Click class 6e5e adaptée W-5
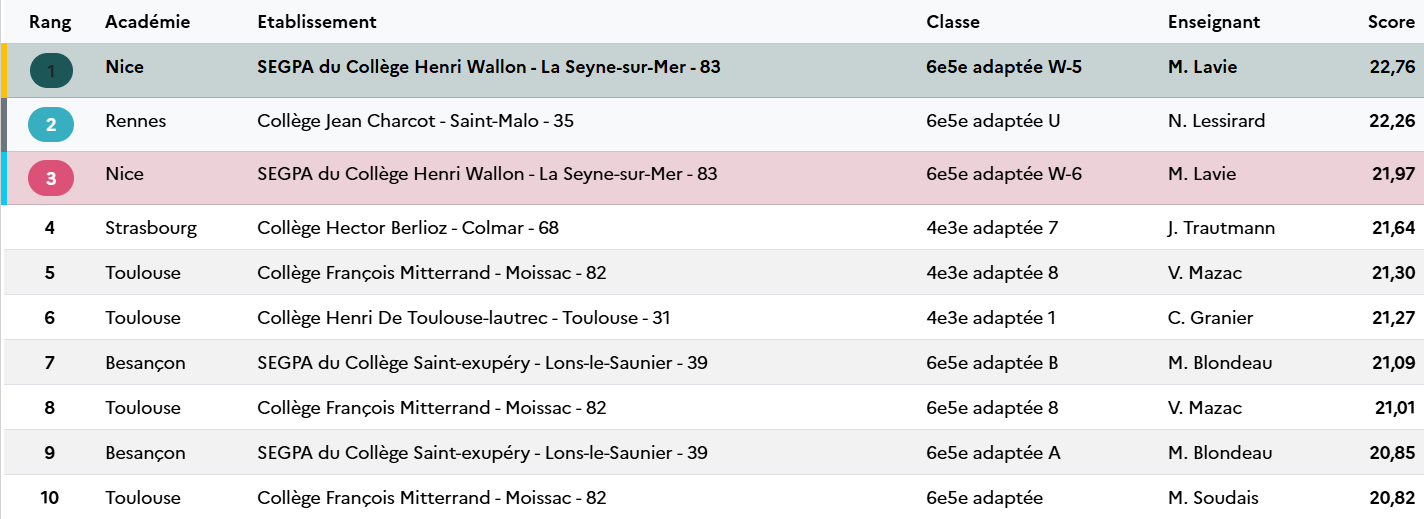The image size is (1424, 519). (x=1004, y=67)
